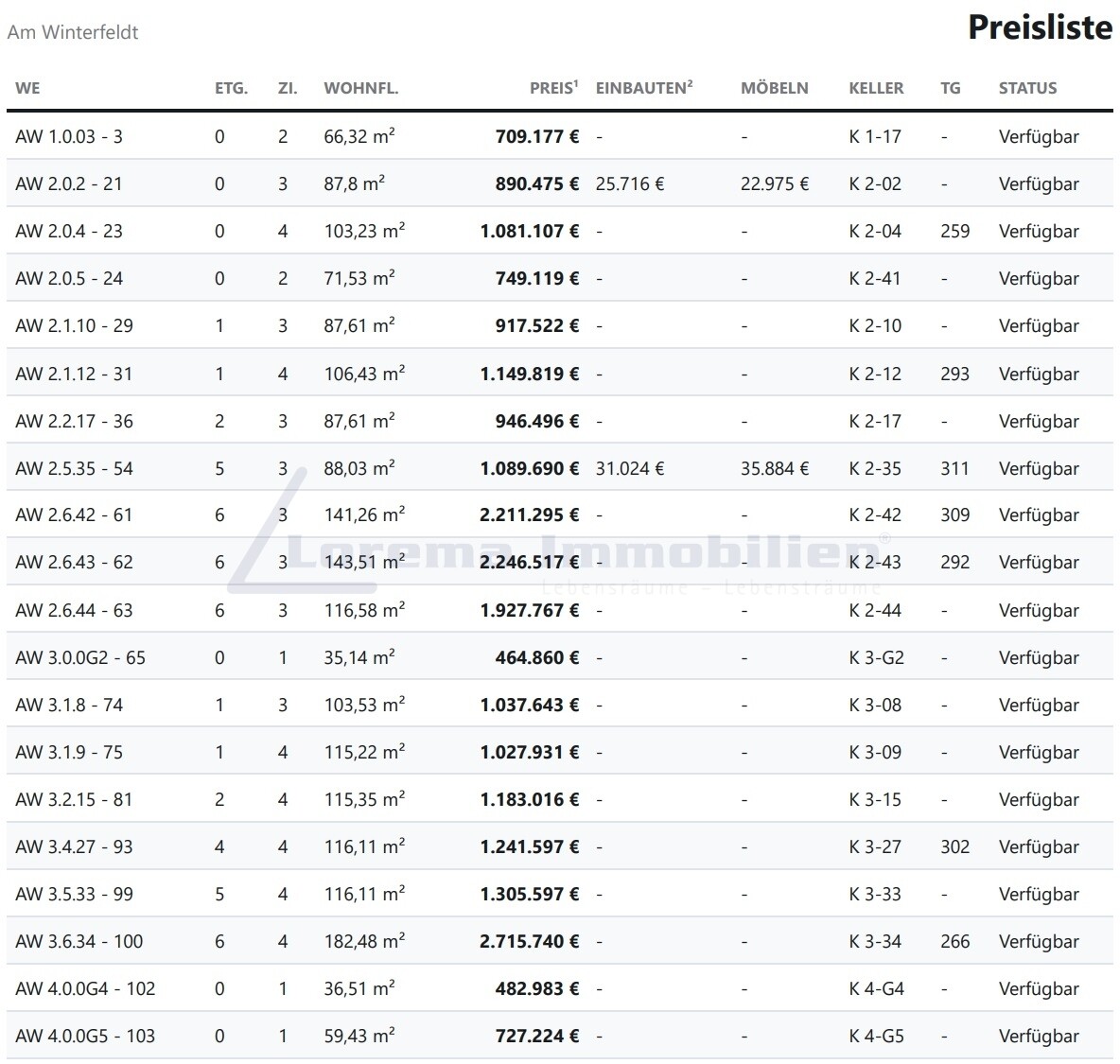
Task: Click the WE column header
Action: tap(27, 89)
